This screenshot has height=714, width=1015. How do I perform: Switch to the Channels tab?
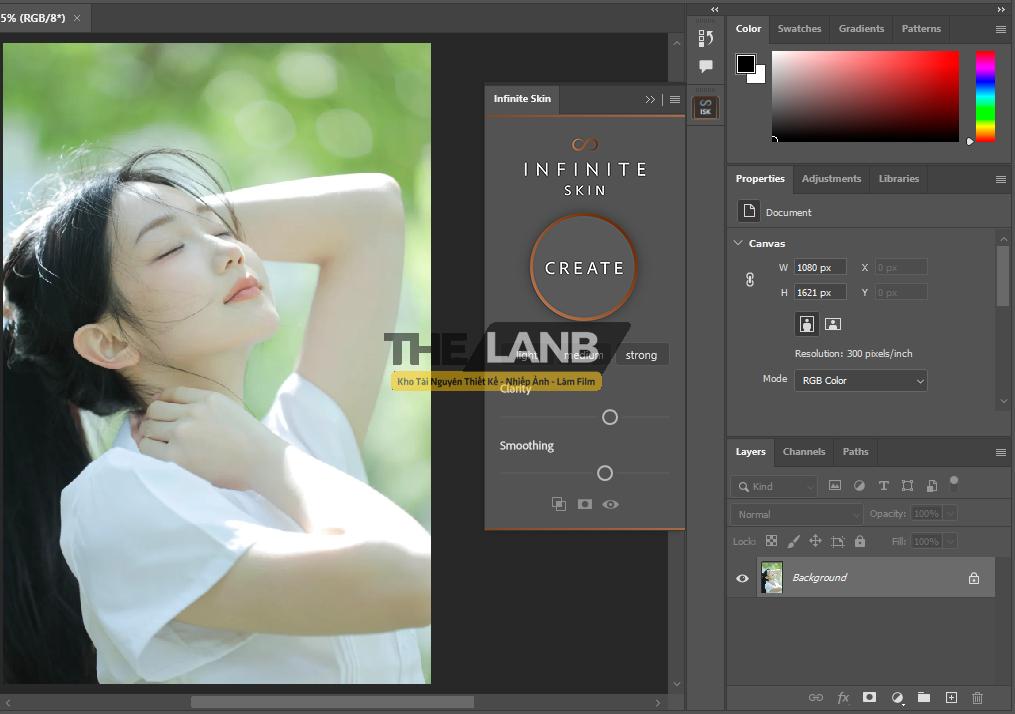point(804,452)
